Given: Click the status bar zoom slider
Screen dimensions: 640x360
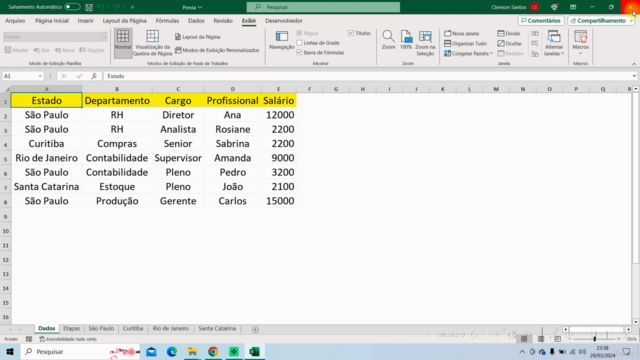Looking at the screenshot, I should point(595,339).
